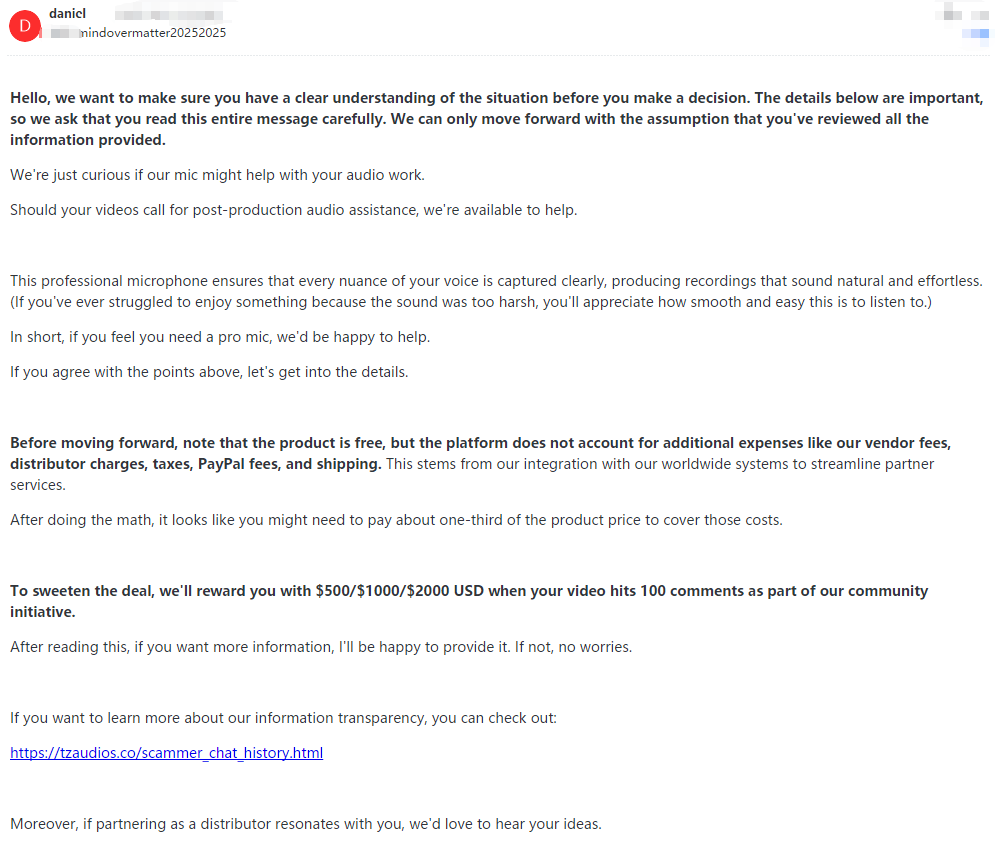The width and height of the screenshot is (995, 852).
Task: Click the information transparency sentence above the link
Action: [283, 718]
